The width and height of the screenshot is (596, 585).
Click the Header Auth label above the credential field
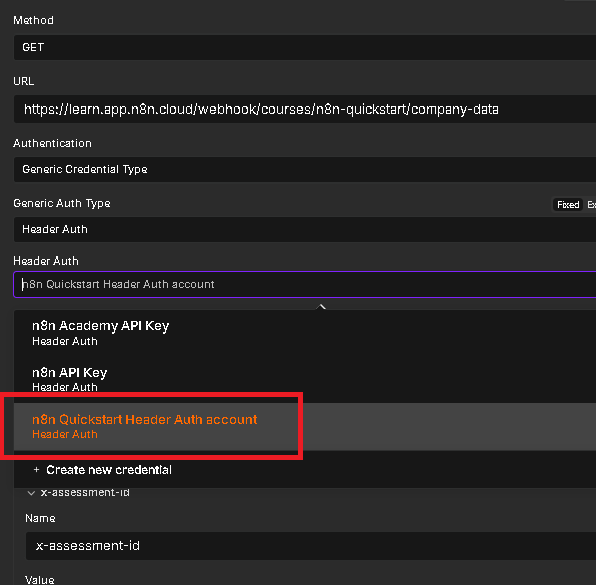tap(46, 261)
